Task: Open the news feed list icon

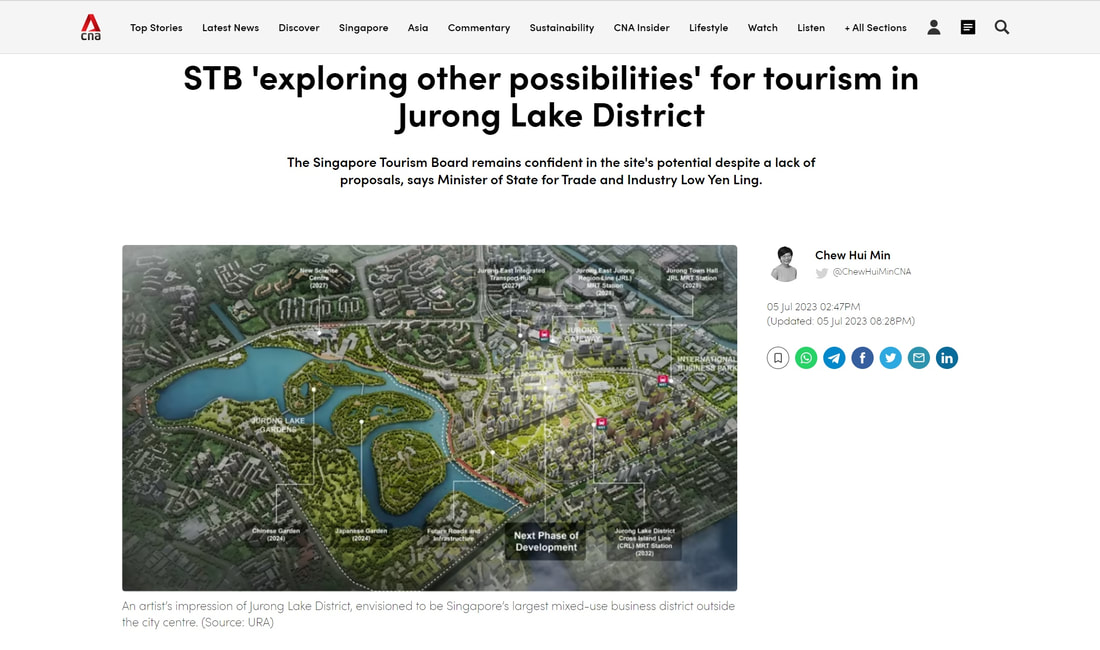Action: click(968, 27)
